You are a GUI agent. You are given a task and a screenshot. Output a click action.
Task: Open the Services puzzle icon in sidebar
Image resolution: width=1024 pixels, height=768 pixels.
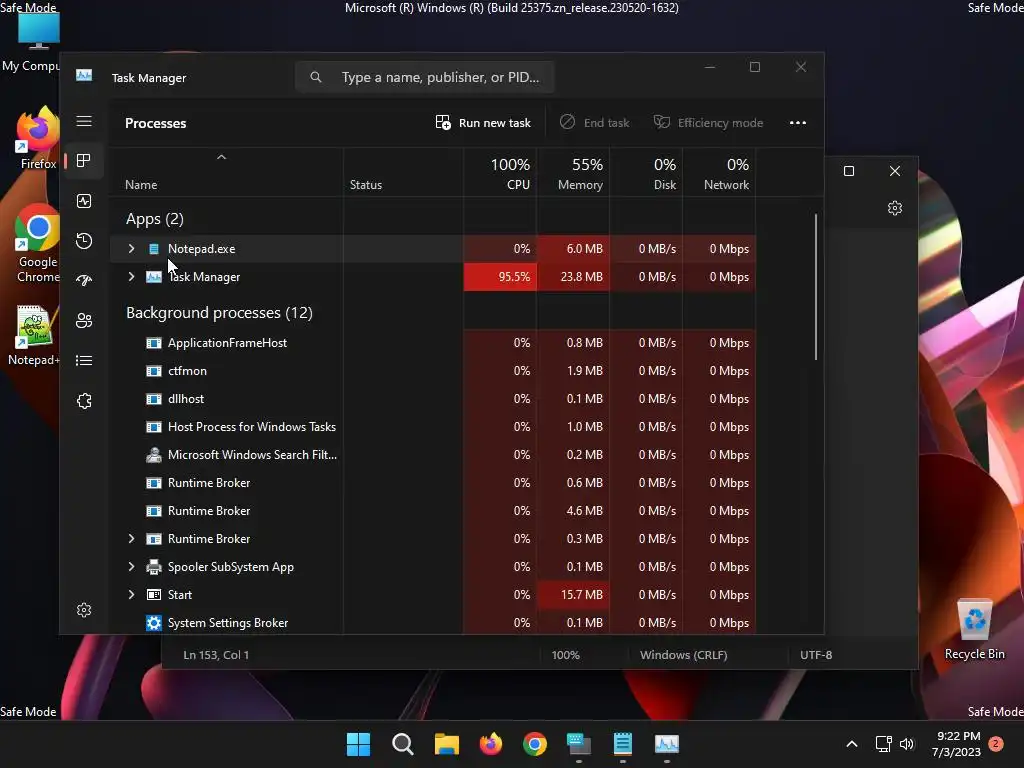tap(84, 401)
